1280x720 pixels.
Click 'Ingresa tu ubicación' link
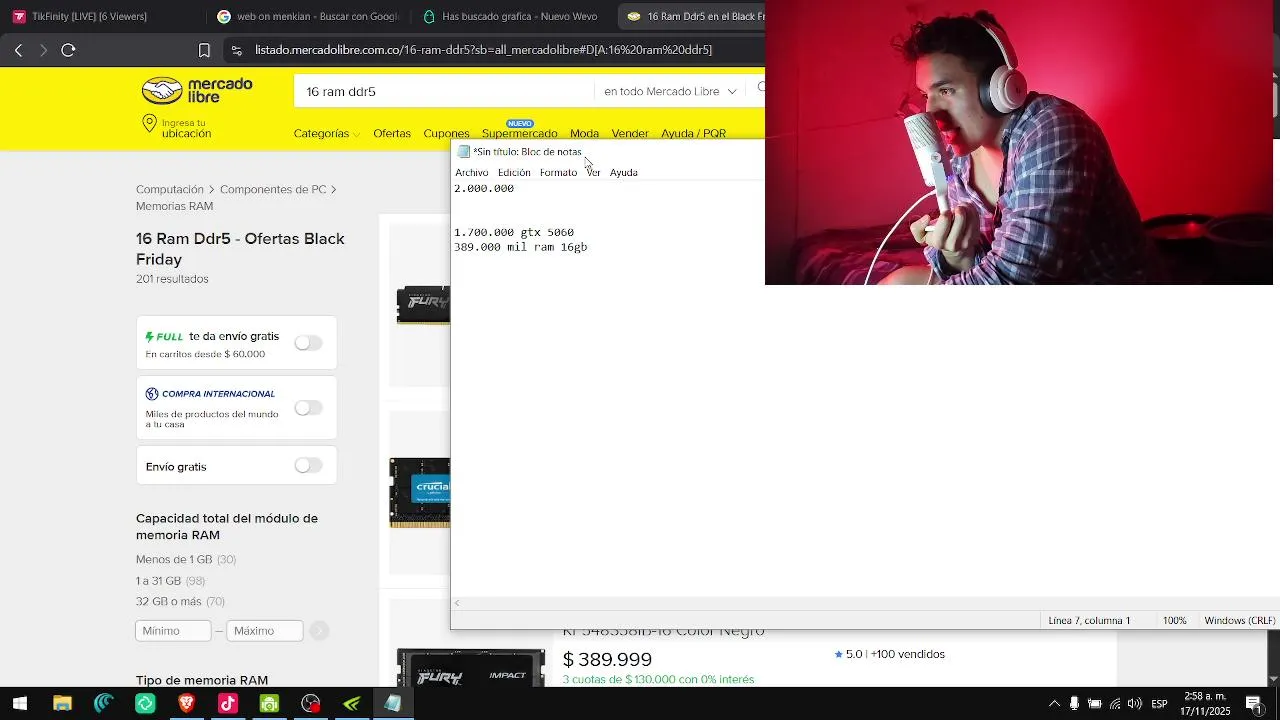click(187, 128)
